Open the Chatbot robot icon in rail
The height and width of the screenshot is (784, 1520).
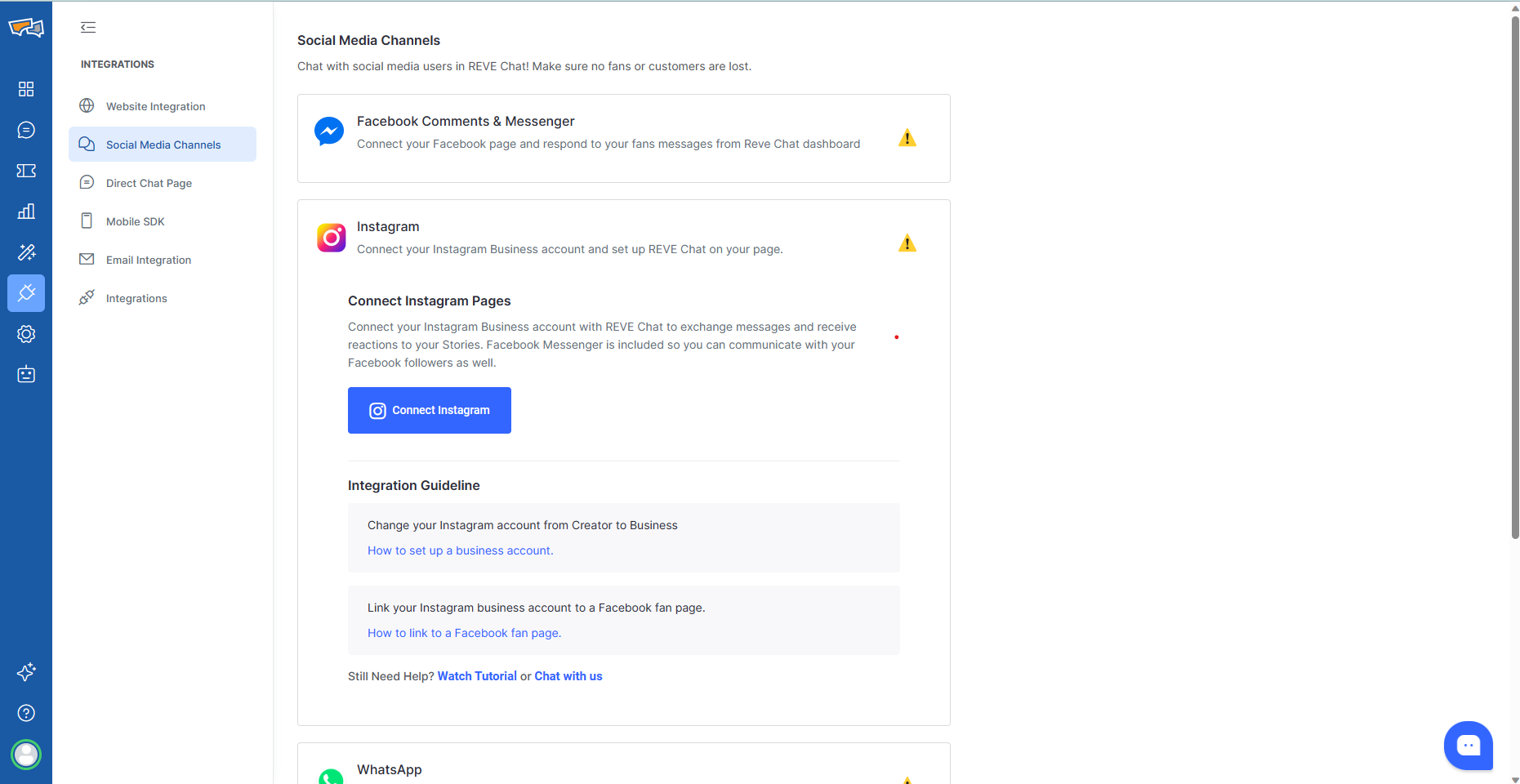pos(26,375)
